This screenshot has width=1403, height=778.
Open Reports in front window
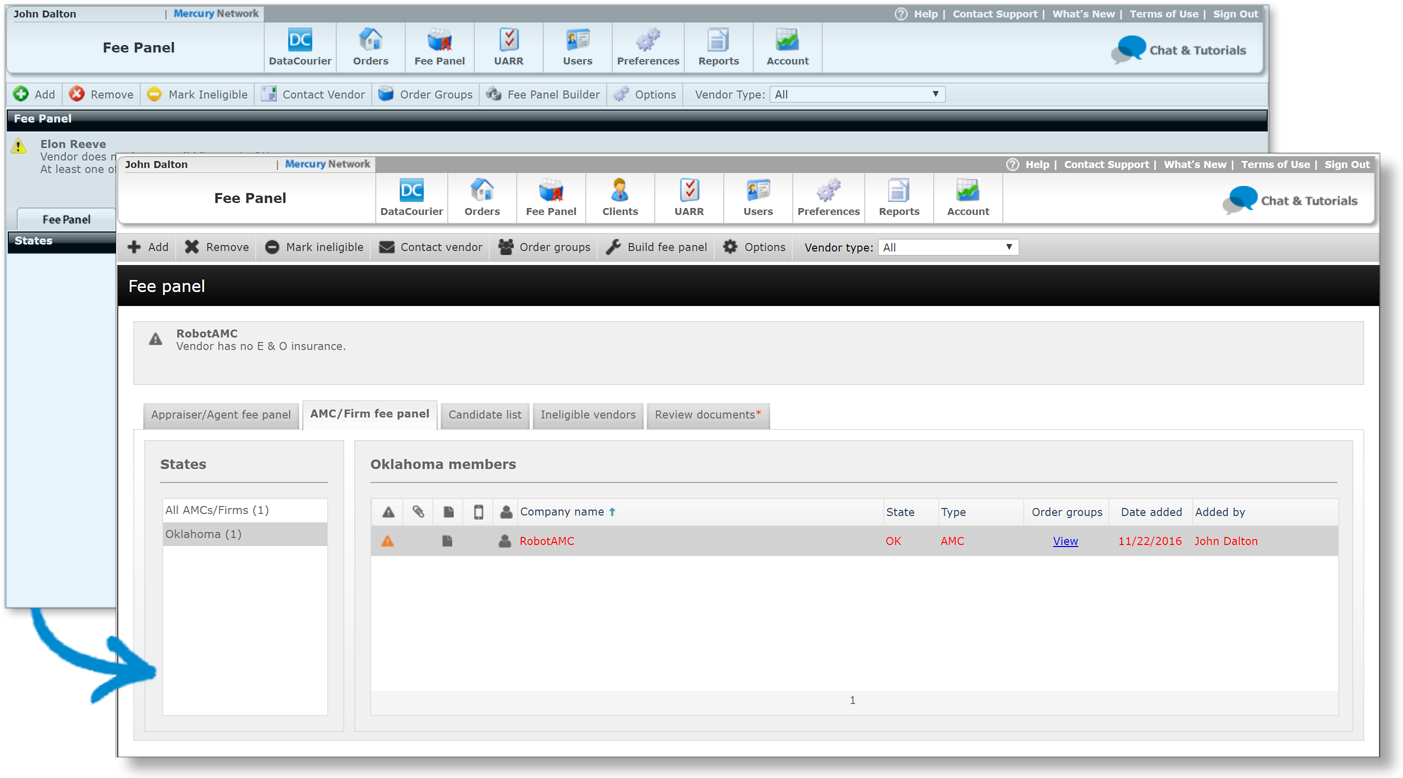[899, 197]
